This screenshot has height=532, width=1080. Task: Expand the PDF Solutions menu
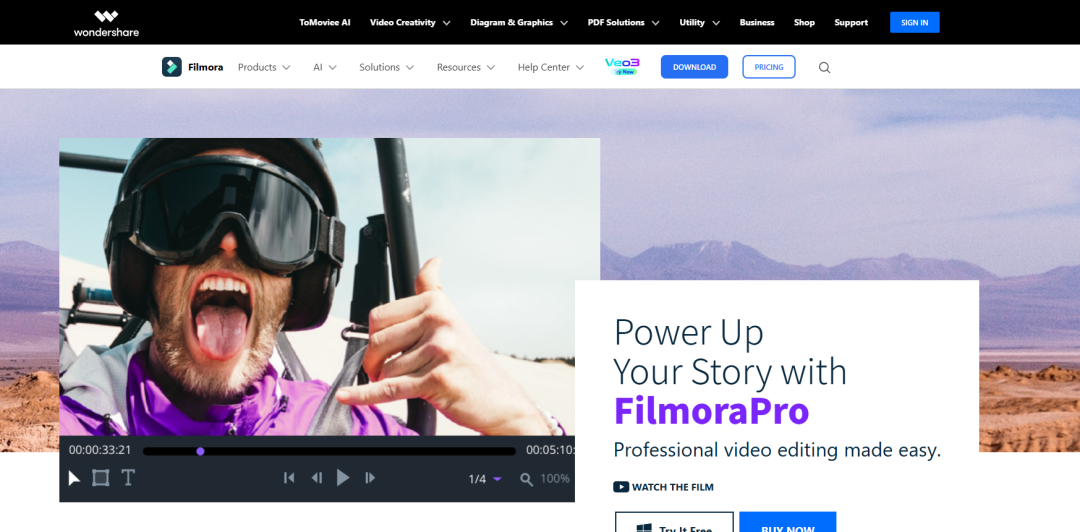point(623,23)
